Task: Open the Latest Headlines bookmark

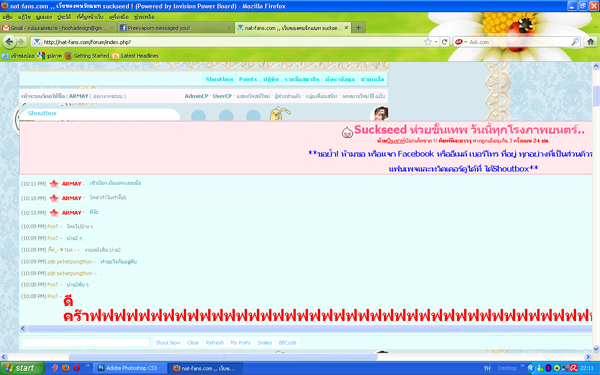Action: tap(135, 56)
